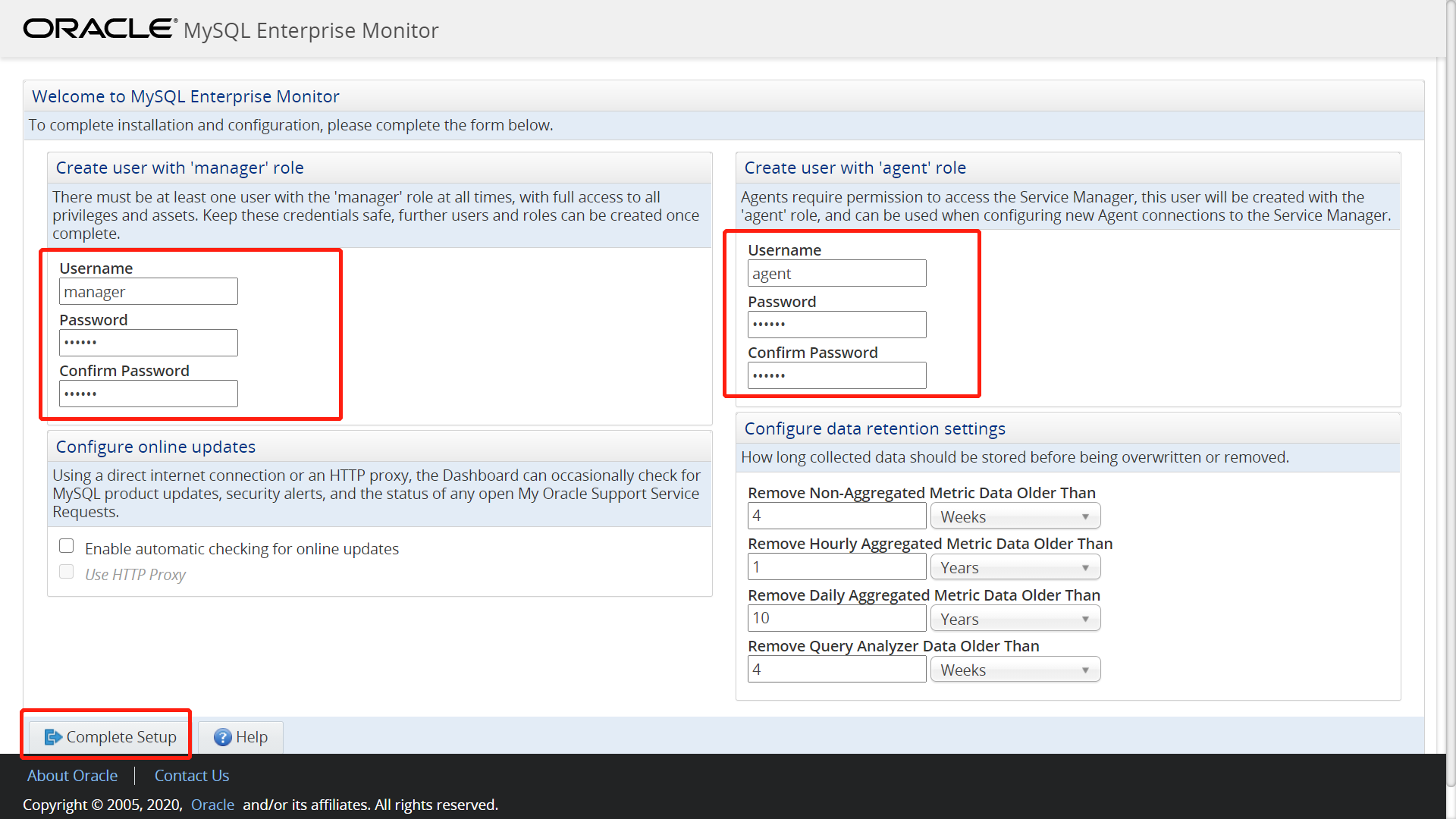Click the Help question mark icon
This screenshot has height=819, width=1456.
coord(222,737)
